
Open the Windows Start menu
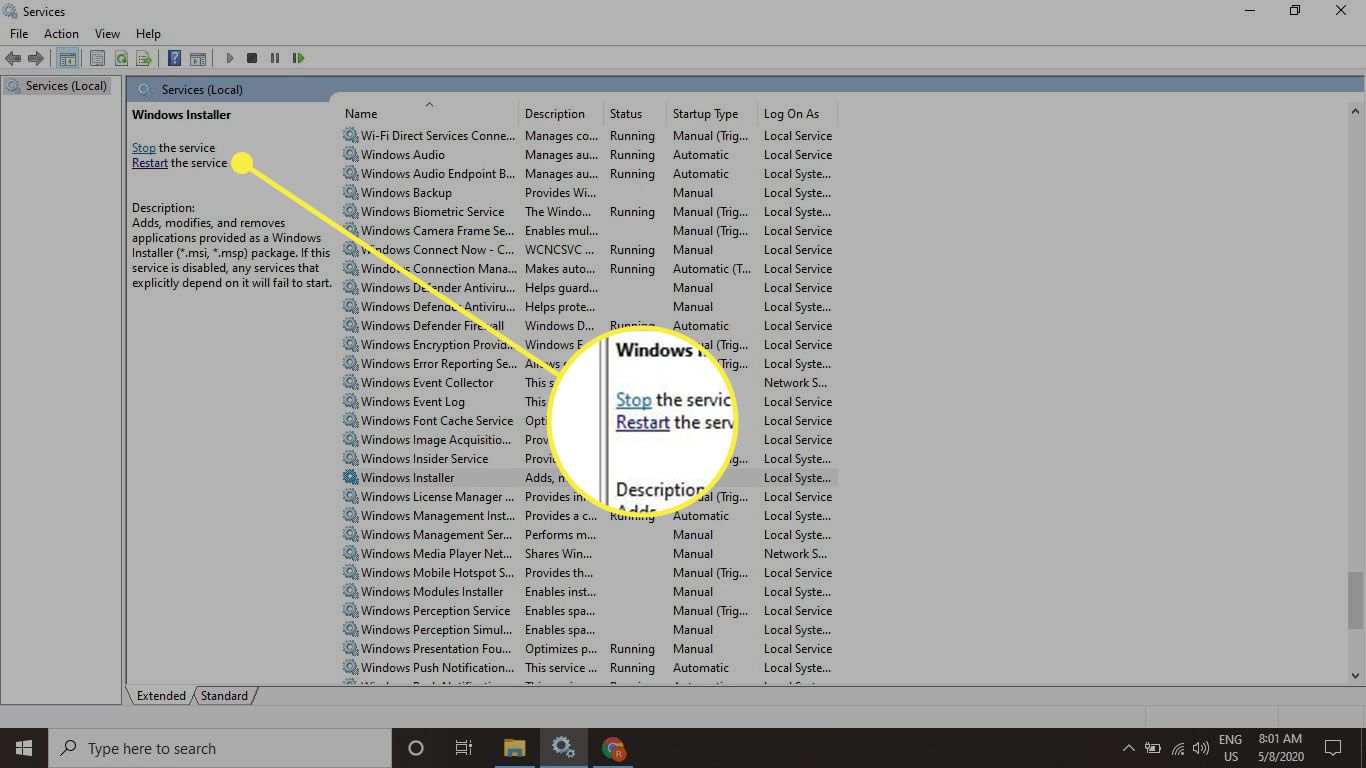pos(24,748)
